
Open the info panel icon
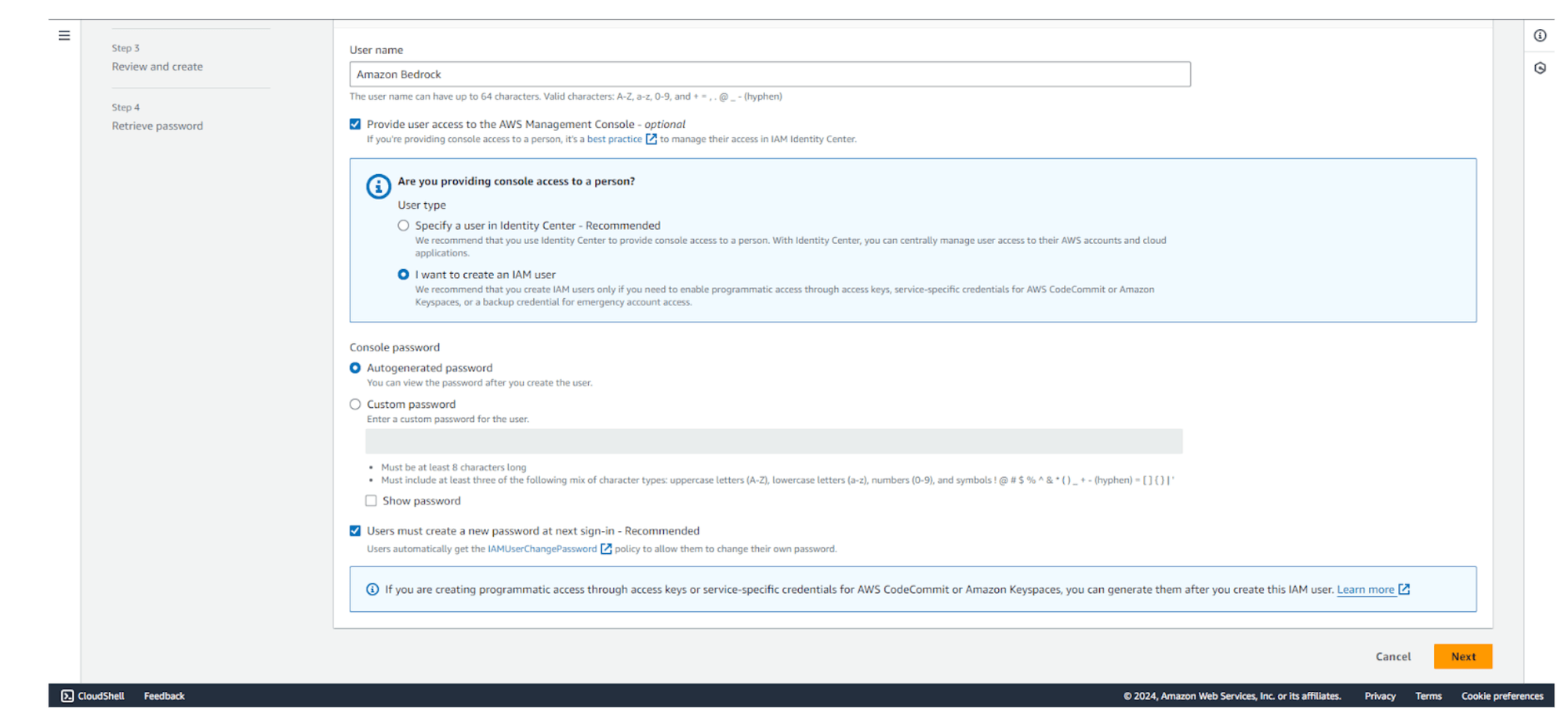click(1540, 35)
